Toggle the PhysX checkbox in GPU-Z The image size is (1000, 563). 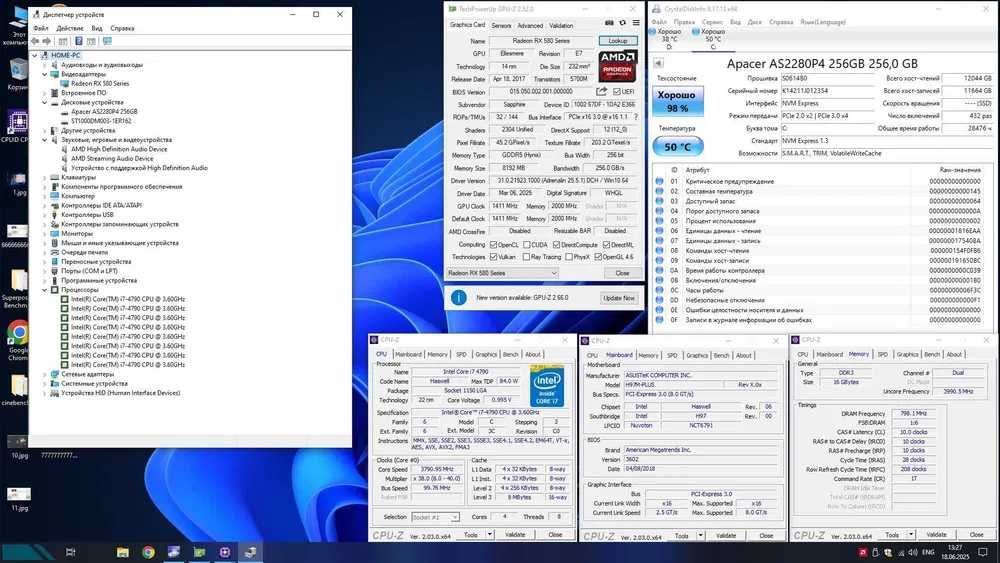(569, 257)
